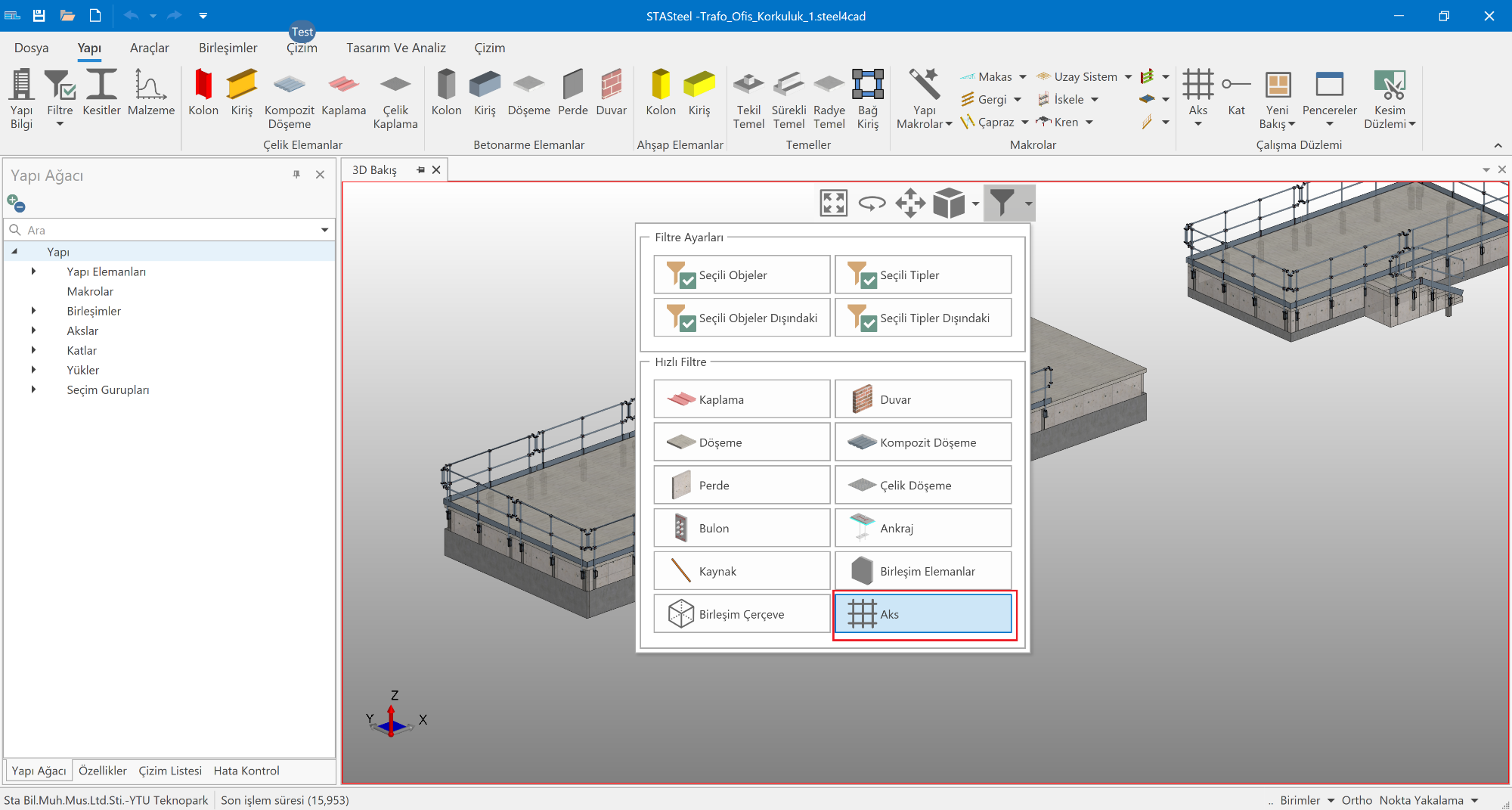This screenshot has width=1512, height=810.
Task: Close the 3D Bakış view tab
Action: click(436, 170)
